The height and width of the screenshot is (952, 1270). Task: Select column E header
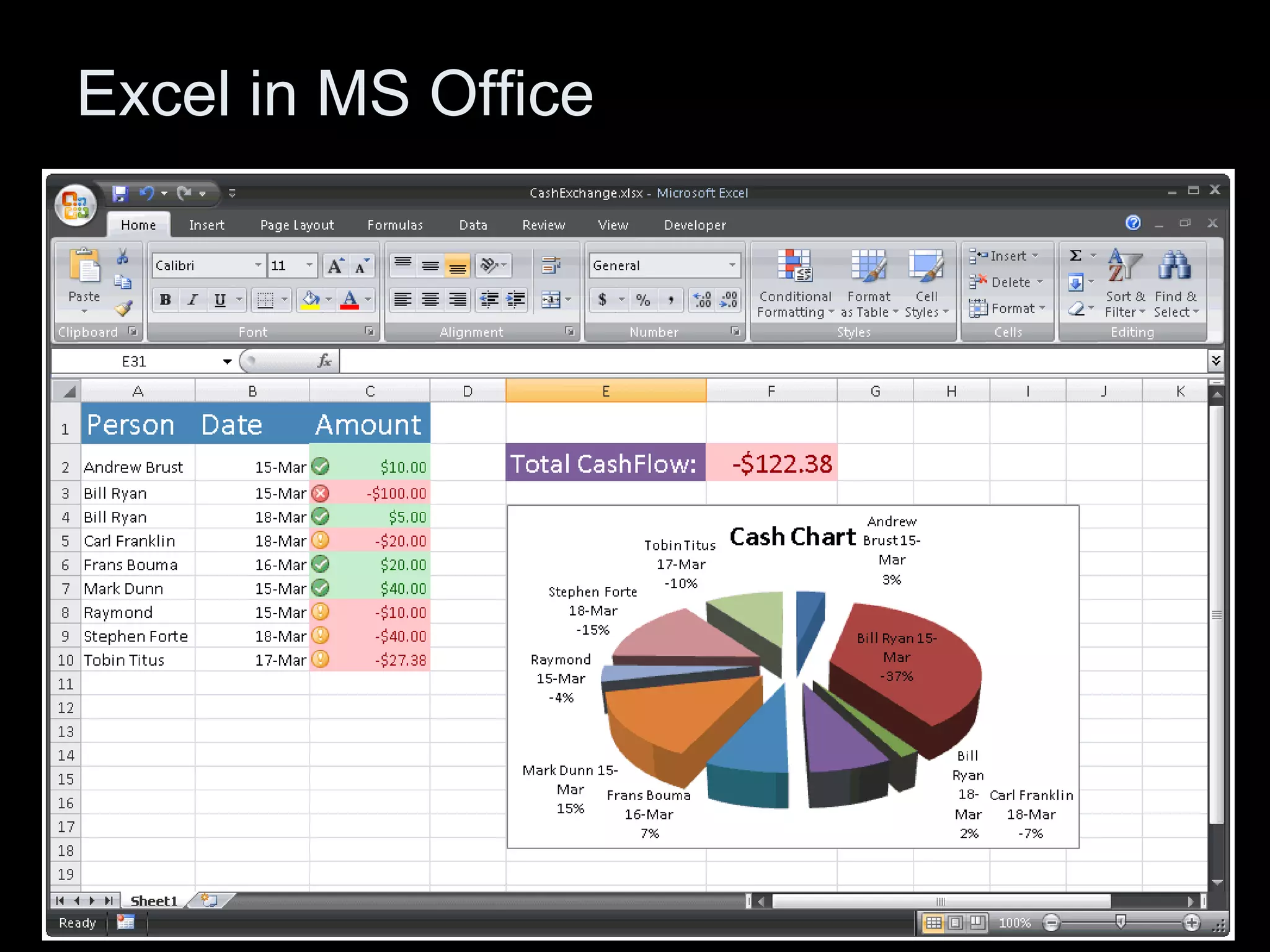click(x=606, y=391)
